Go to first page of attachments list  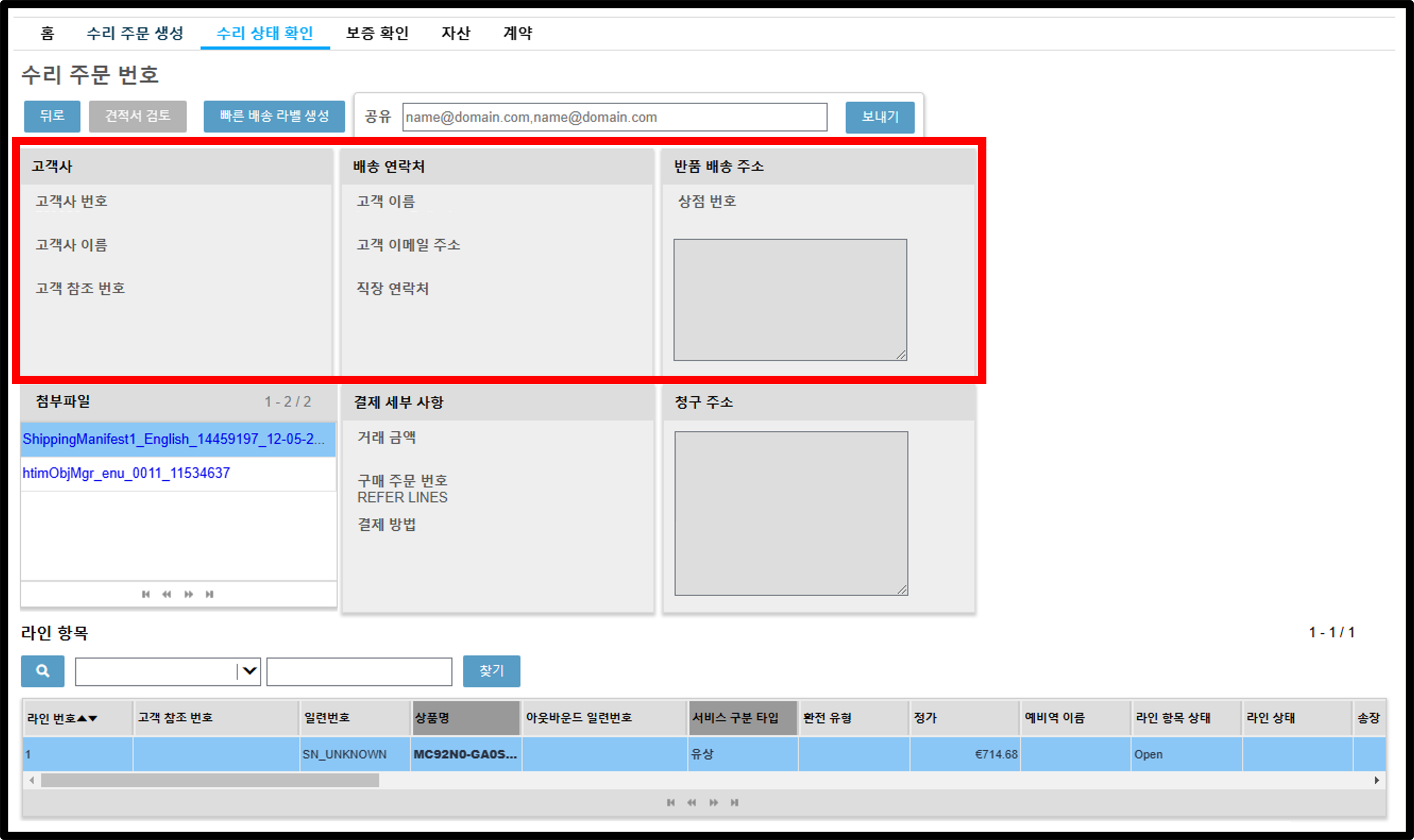coord(146,594)
